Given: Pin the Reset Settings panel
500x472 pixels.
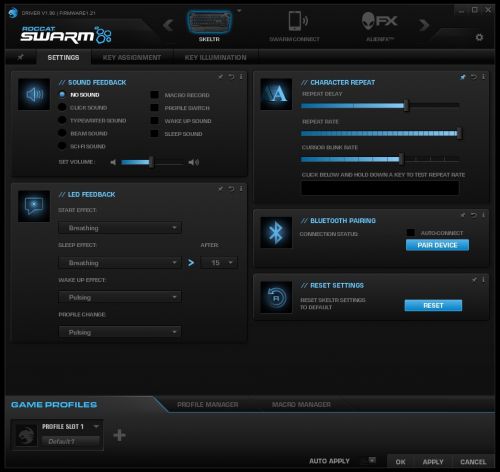Looking at the screenshot, I should 474,279.
